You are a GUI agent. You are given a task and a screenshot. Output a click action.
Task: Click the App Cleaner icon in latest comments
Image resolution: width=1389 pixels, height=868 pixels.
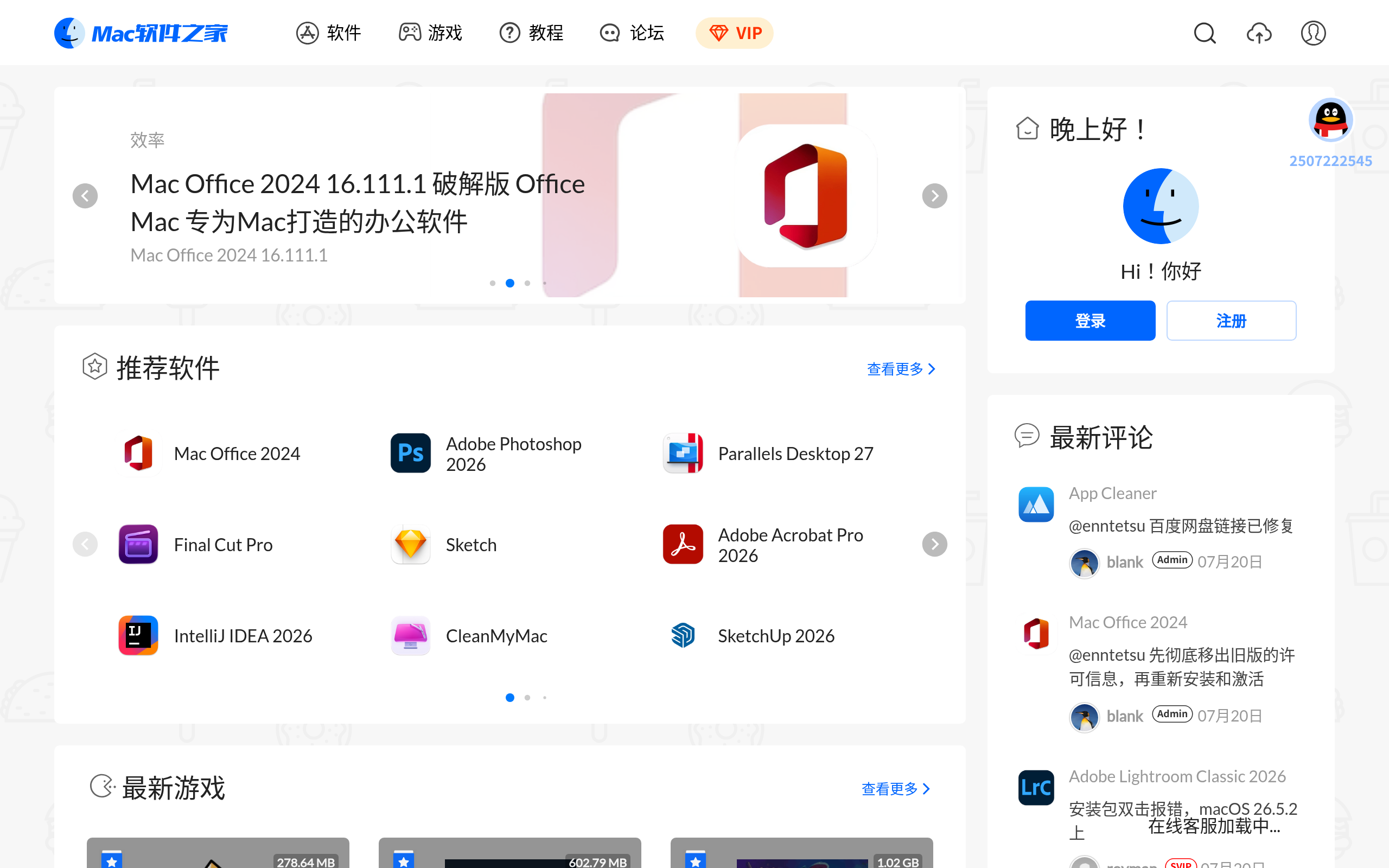pyautogui.click(x=1036, y=505)
